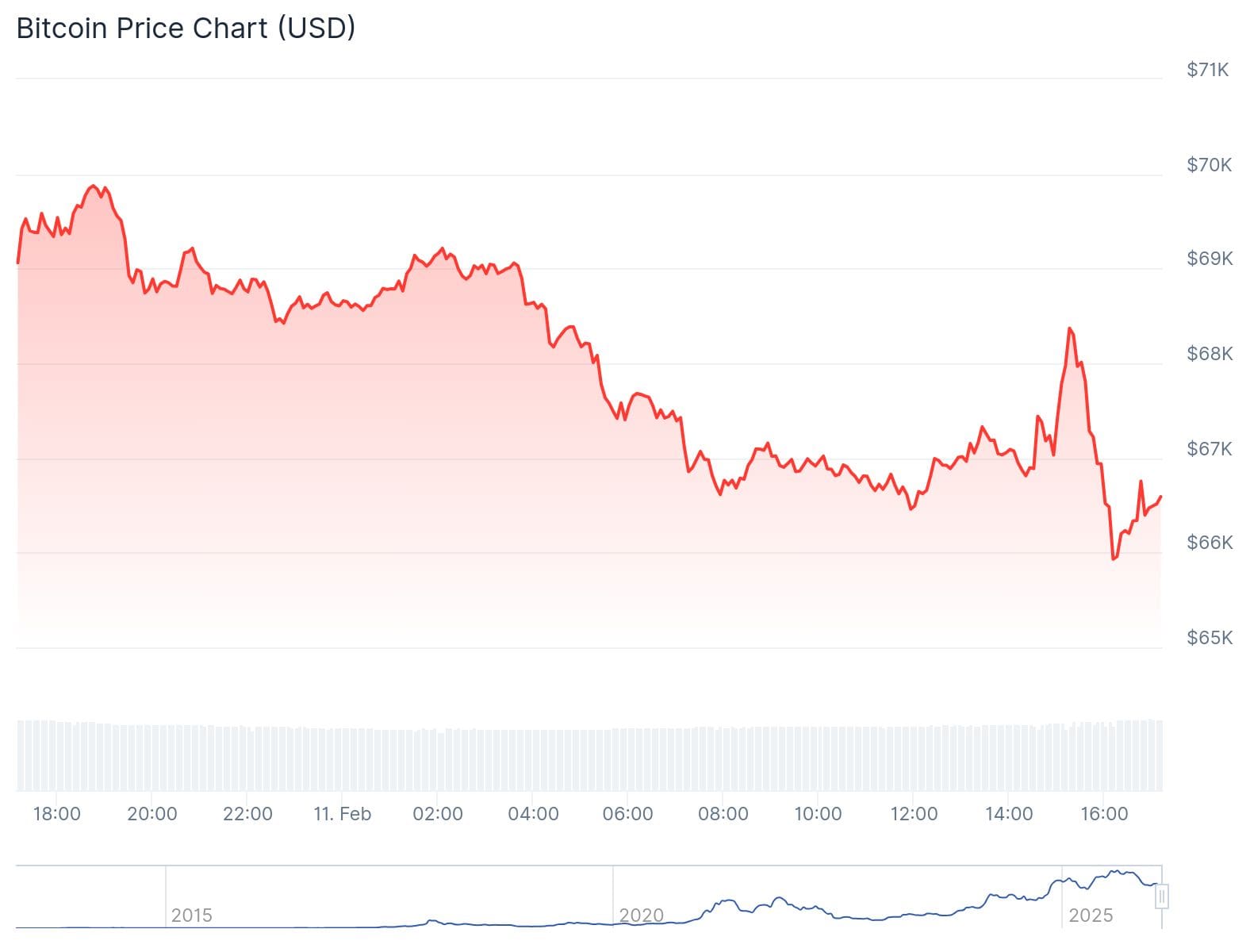Click the 2015 label in the navigator
The image size is (1250, 952).
[x=191, y=916]
